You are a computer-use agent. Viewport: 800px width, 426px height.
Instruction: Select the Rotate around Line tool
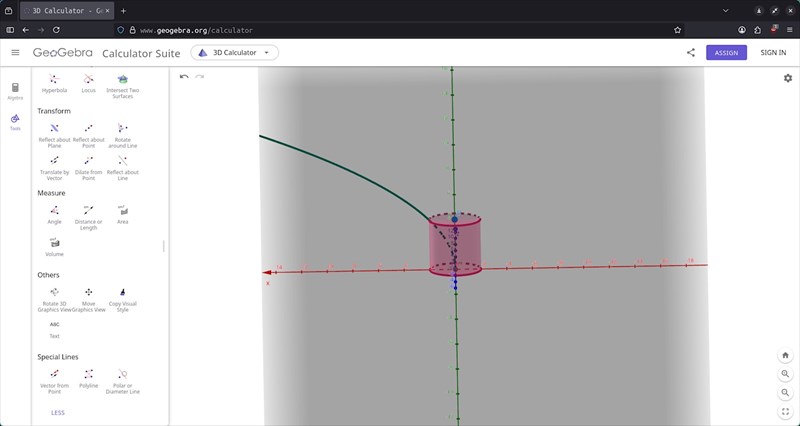click(x=122, y=129)
